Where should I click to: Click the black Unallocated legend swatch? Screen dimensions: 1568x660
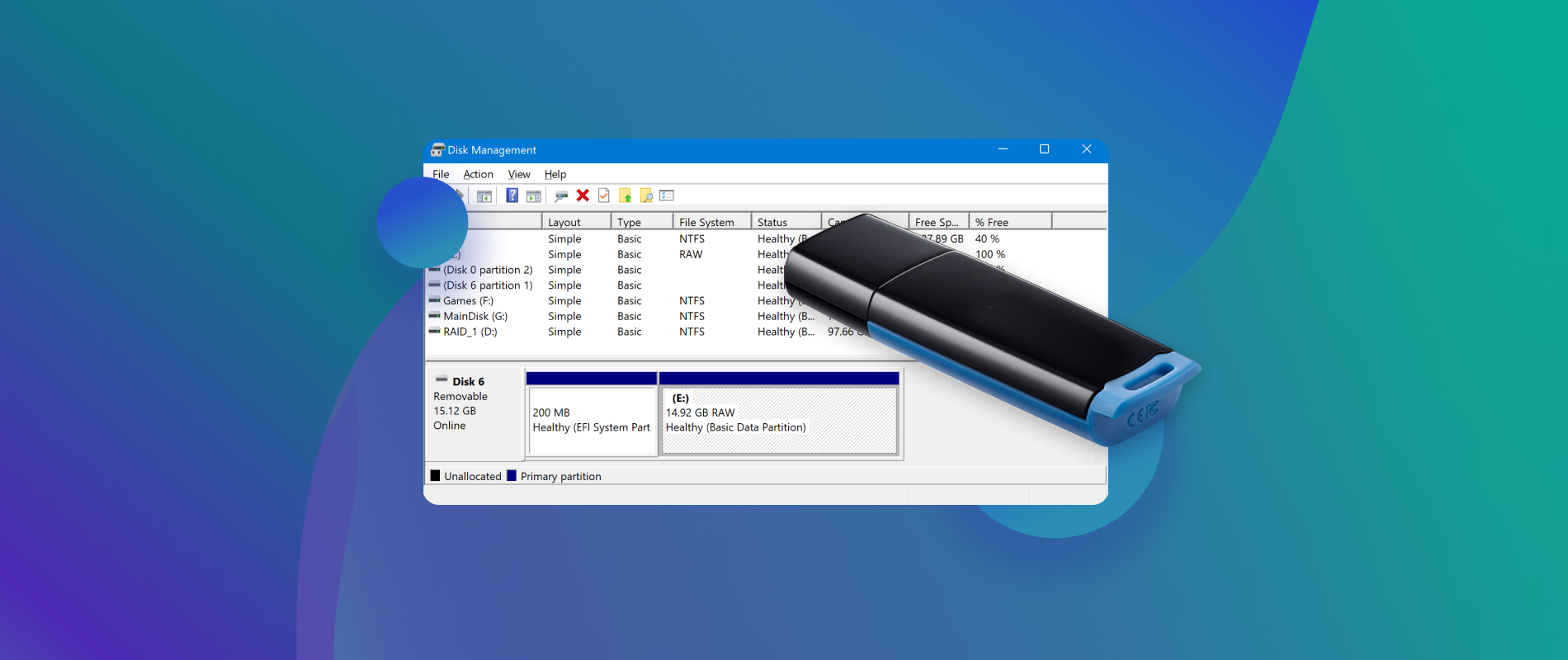[435, 475]
